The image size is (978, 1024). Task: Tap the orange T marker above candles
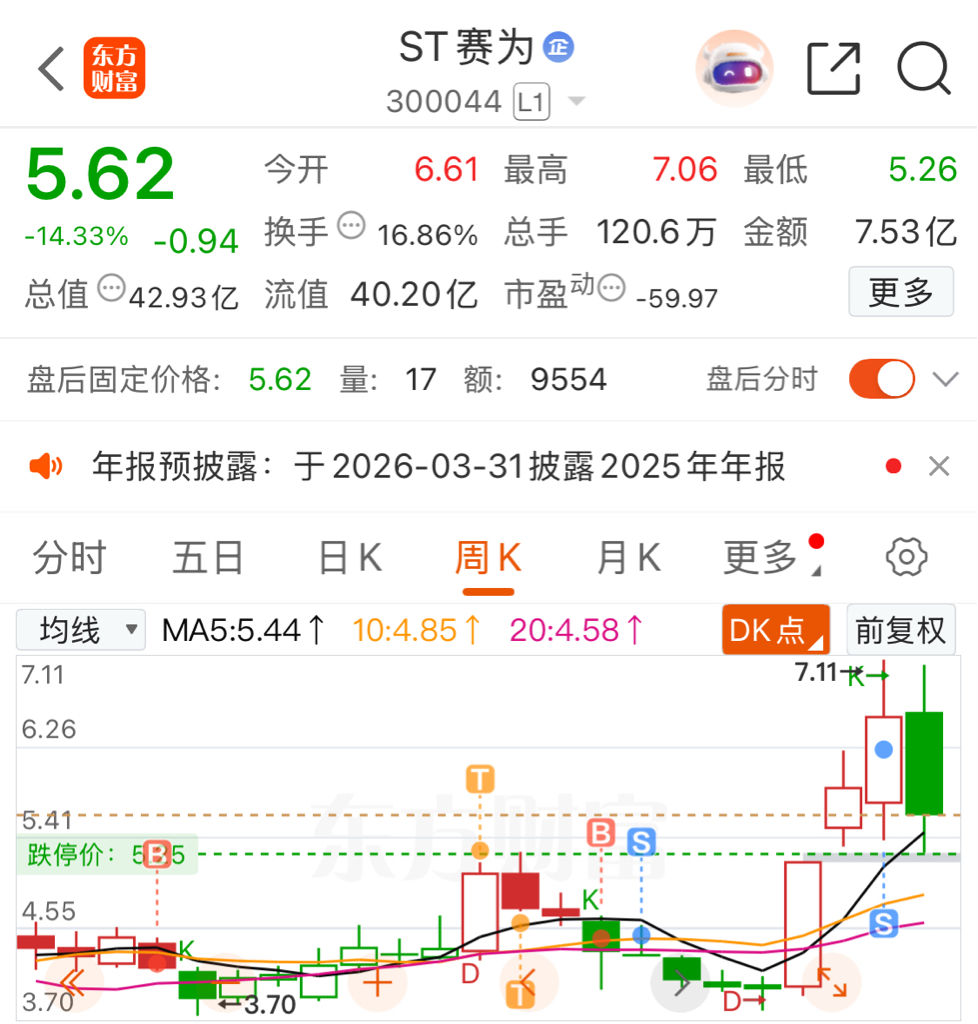tap(480, 779)
